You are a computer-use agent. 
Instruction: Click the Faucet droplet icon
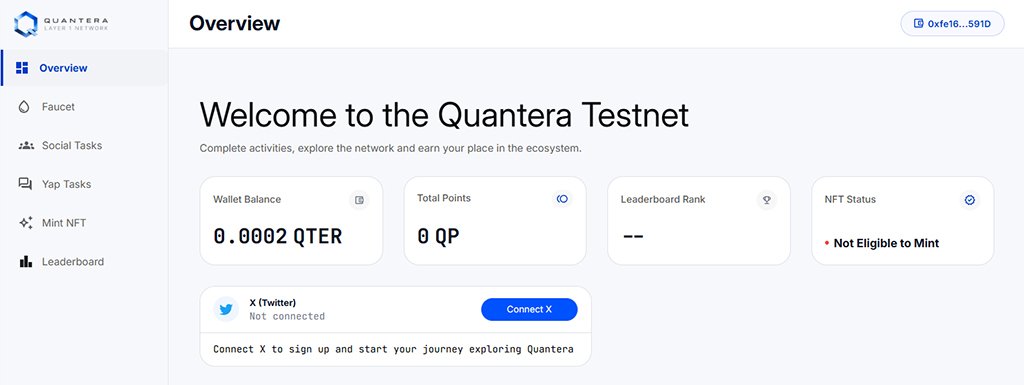pyautogui.click(x=25, y=106)
